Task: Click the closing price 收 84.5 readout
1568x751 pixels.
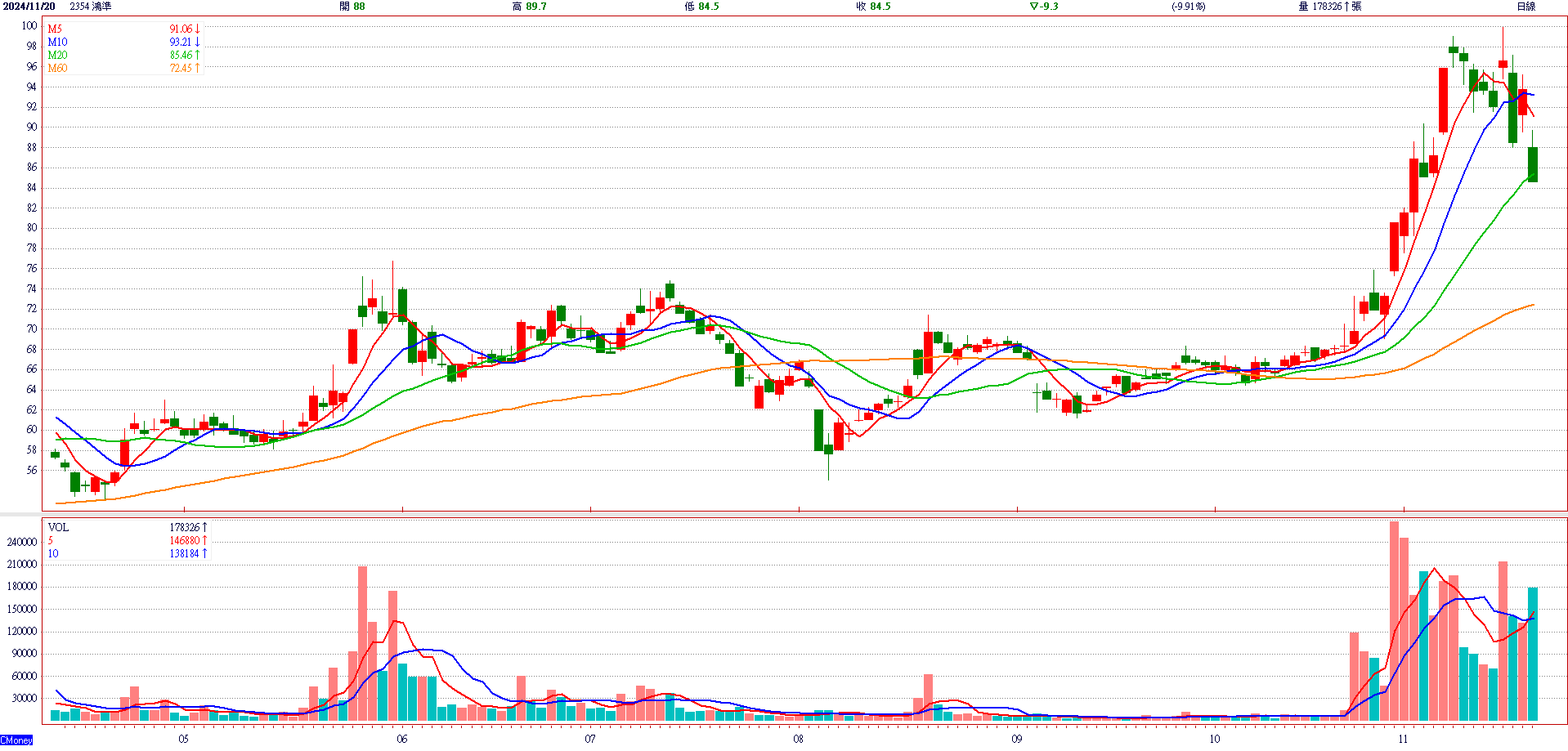Action: click(x=873, y=7)
